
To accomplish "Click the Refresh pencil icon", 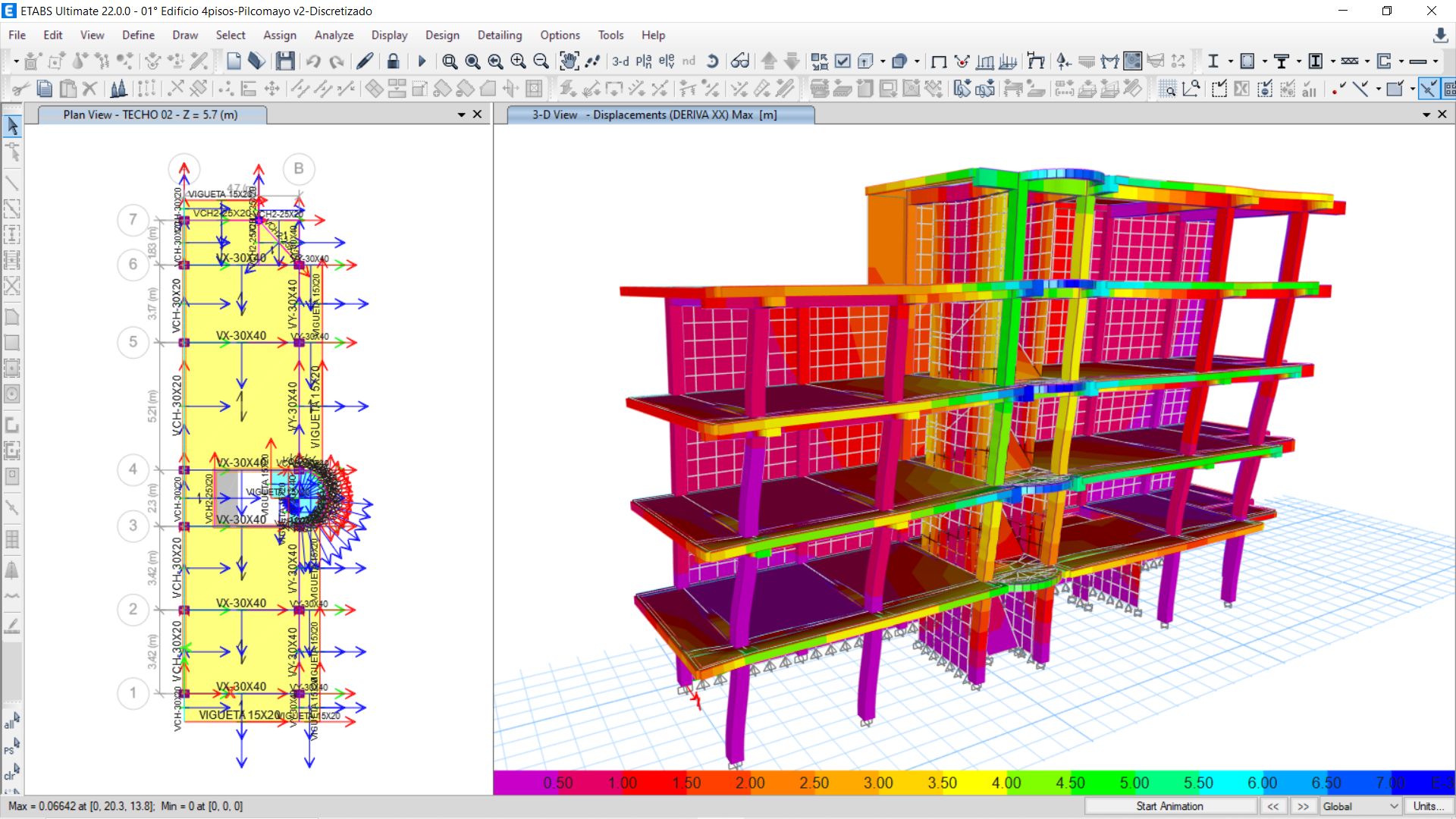I will pyautogui.click(x=365, y=61).
